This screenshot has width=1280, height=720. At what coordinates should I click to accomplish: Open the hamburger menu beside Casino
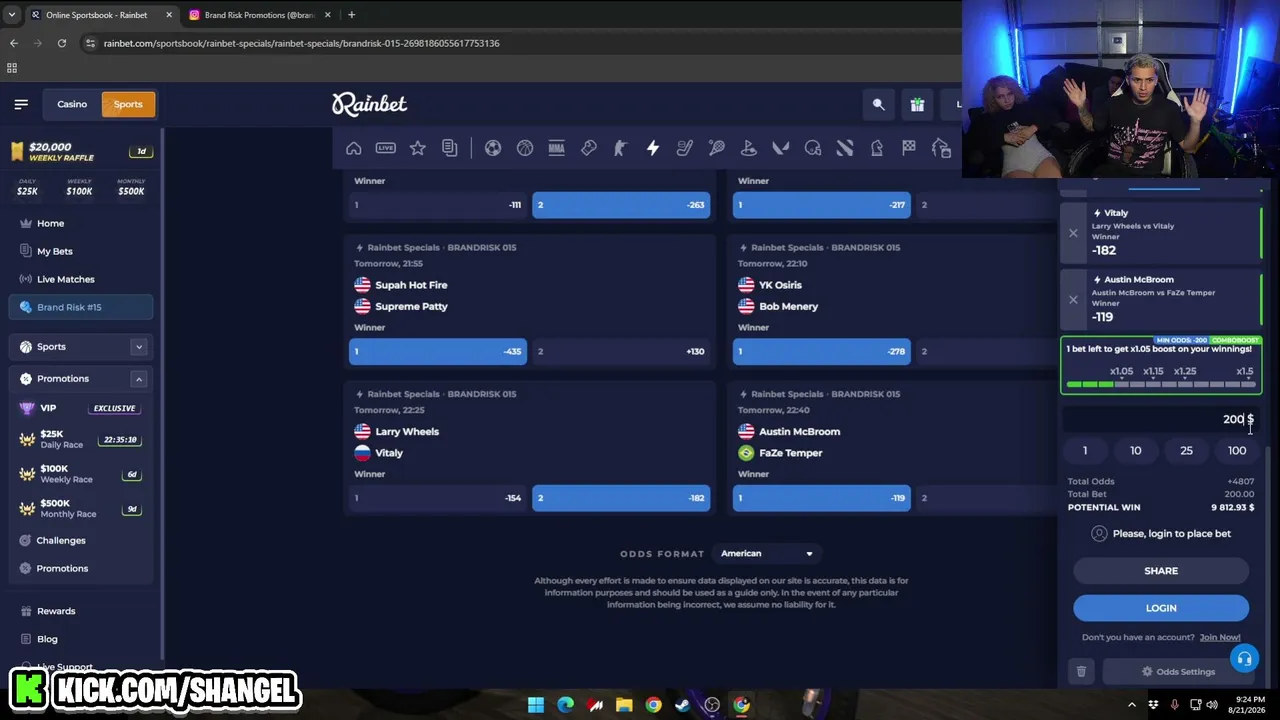click(21, 104)
